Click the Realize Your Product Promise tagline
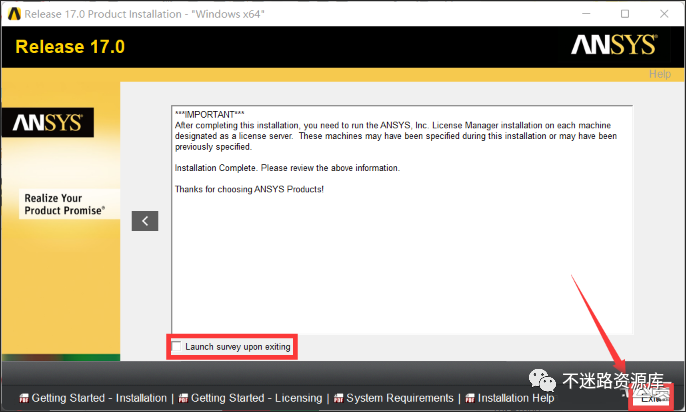The height and width of the screenshot is (412, 686). point(64,204)
